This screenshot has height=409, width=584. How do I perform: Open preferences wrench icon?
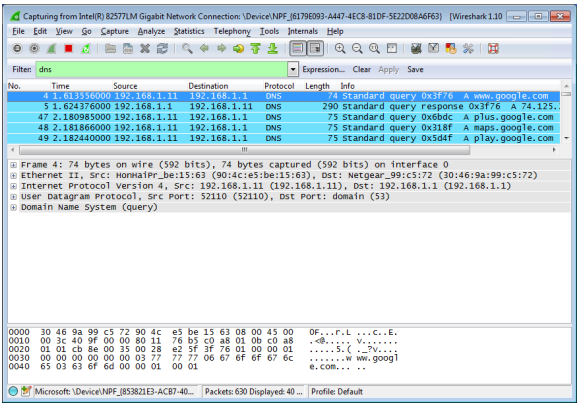pyautogui.click(x=468, y=49)
